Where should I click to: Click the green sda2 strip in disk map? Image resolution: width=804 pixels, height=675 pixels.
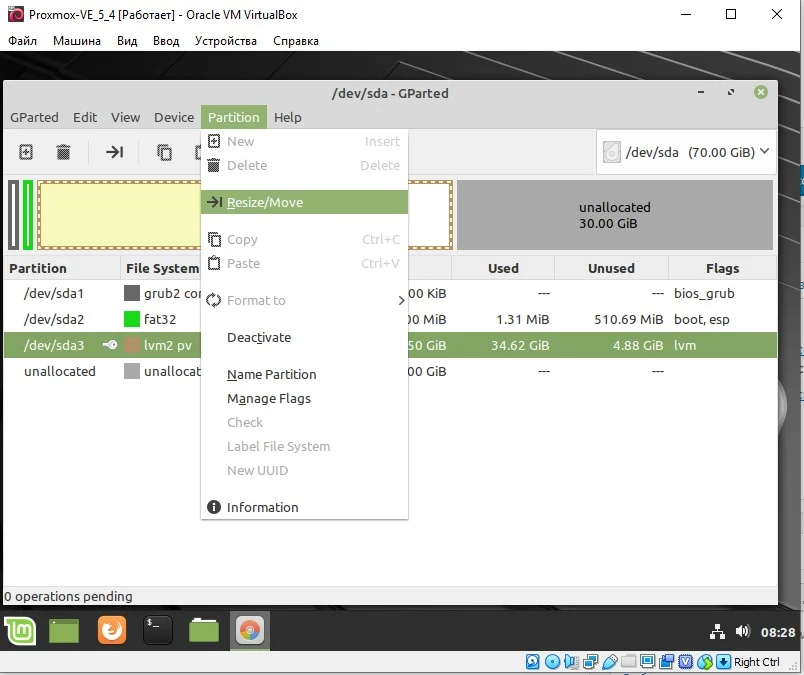tap(28, 215)
